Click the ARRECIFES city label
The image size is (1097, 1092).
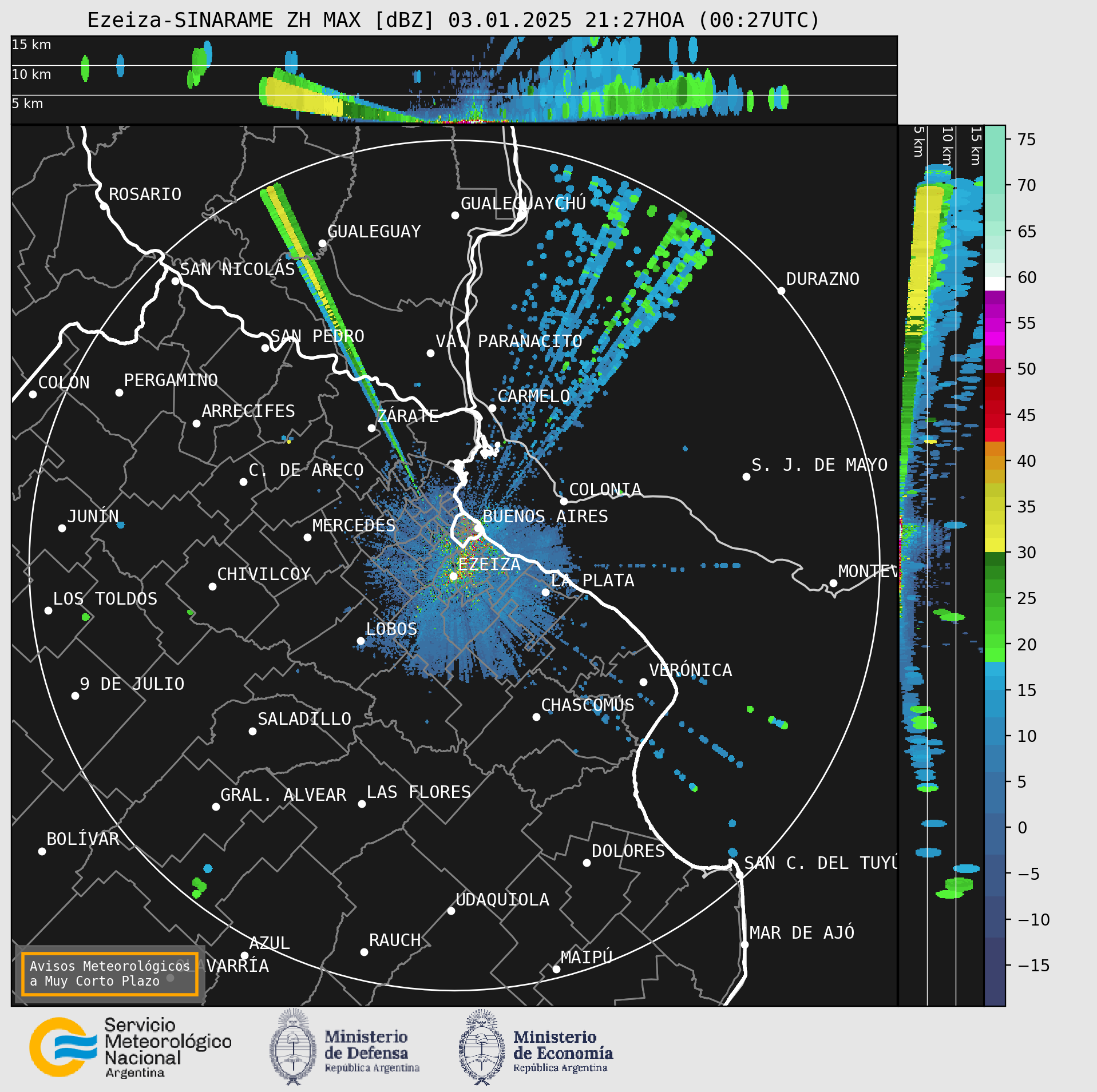pos(248,411)
